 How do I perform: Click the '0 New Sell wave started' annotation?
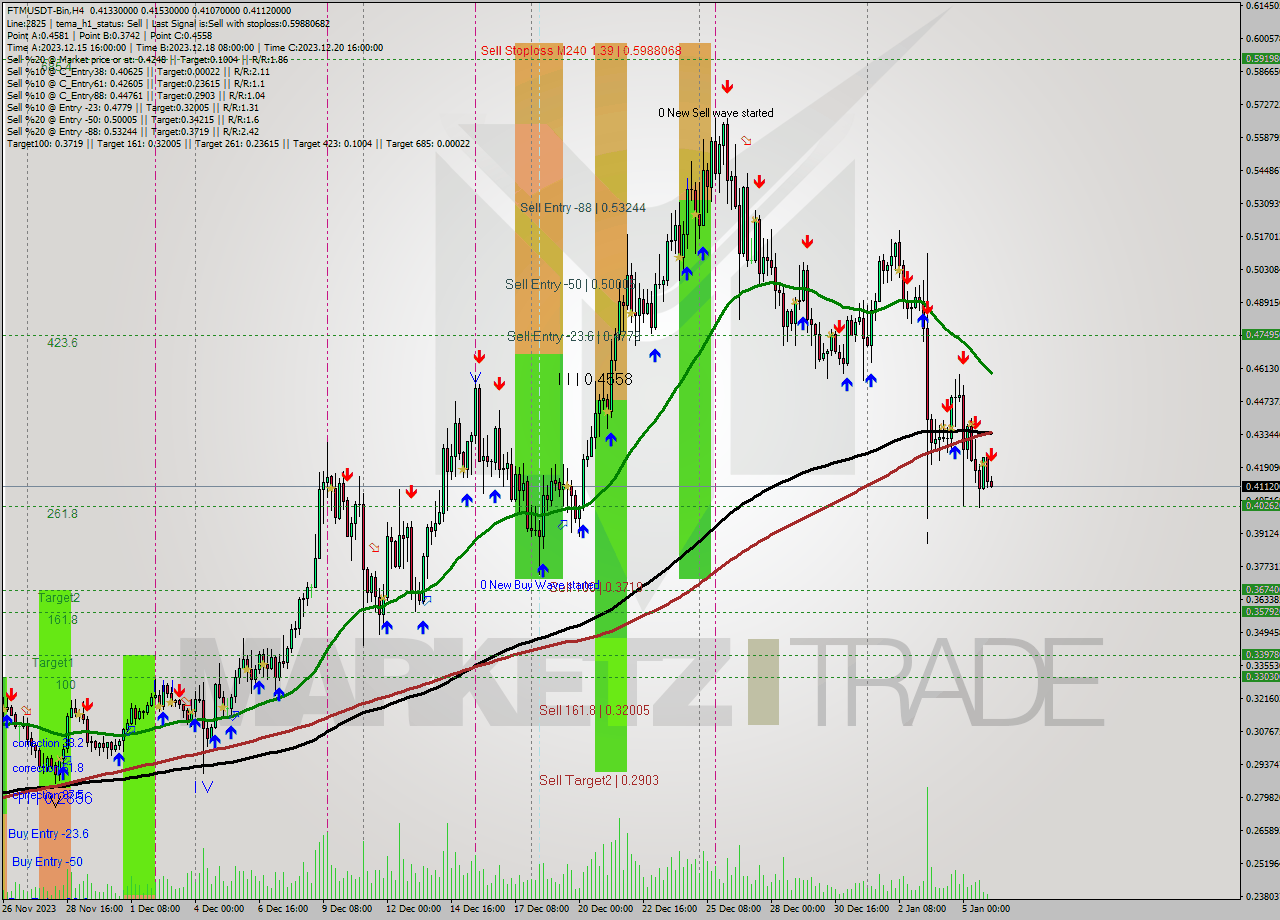pos(715,113)
